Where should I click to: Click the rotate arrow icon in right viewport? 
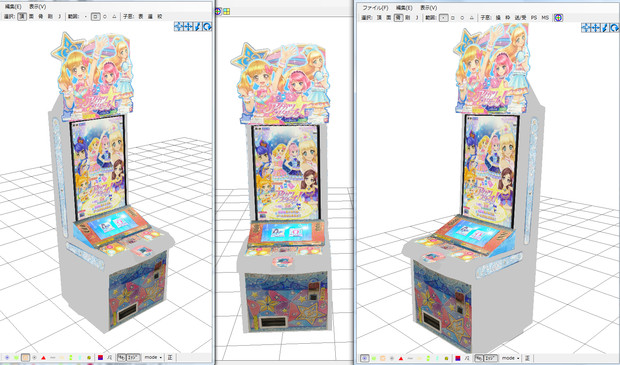[x=614, y=28]
